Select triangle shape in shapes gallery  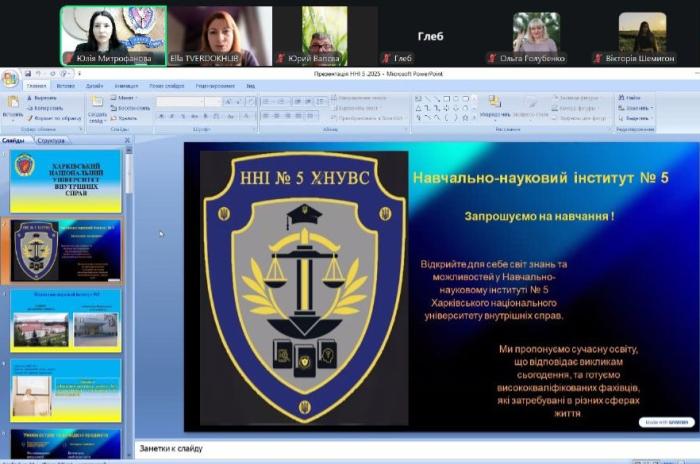[418, 108]
